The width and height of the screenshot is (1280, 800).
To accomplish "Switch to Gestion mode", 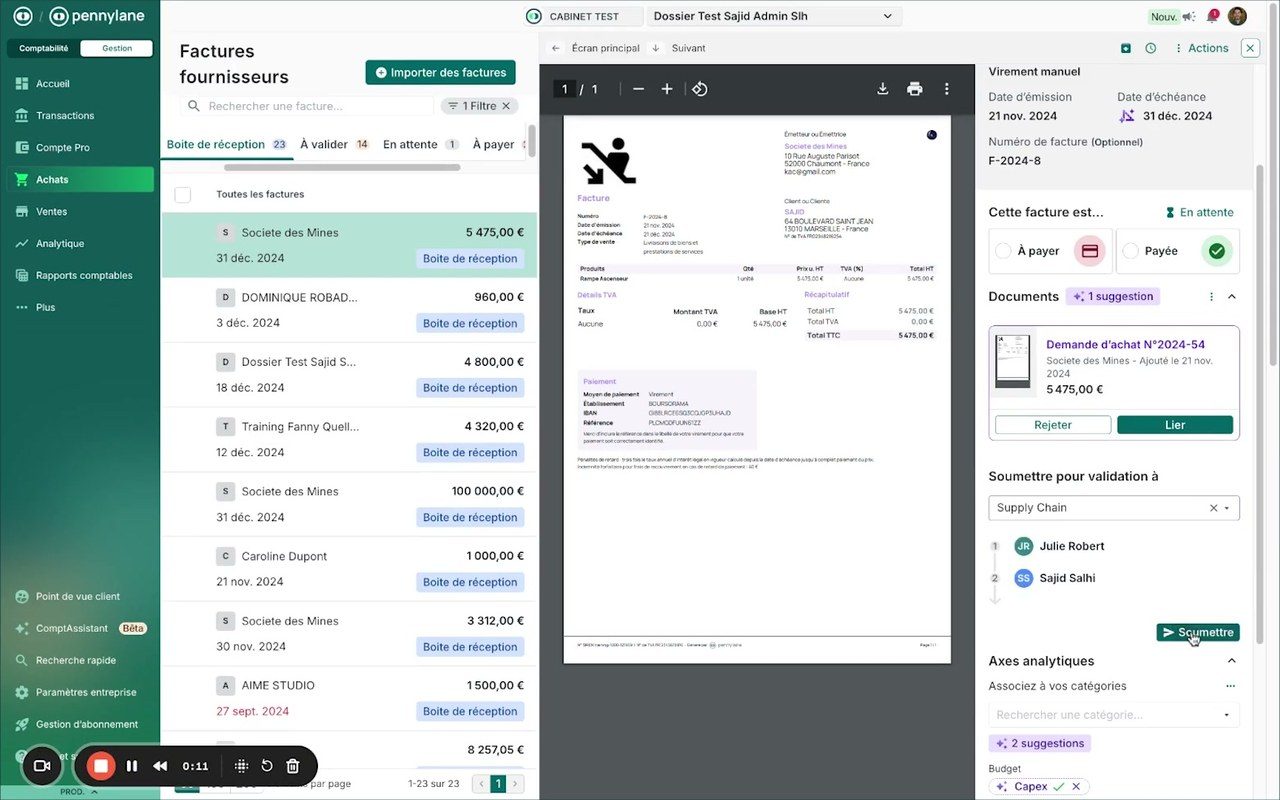I will click(x=117, y=48).
